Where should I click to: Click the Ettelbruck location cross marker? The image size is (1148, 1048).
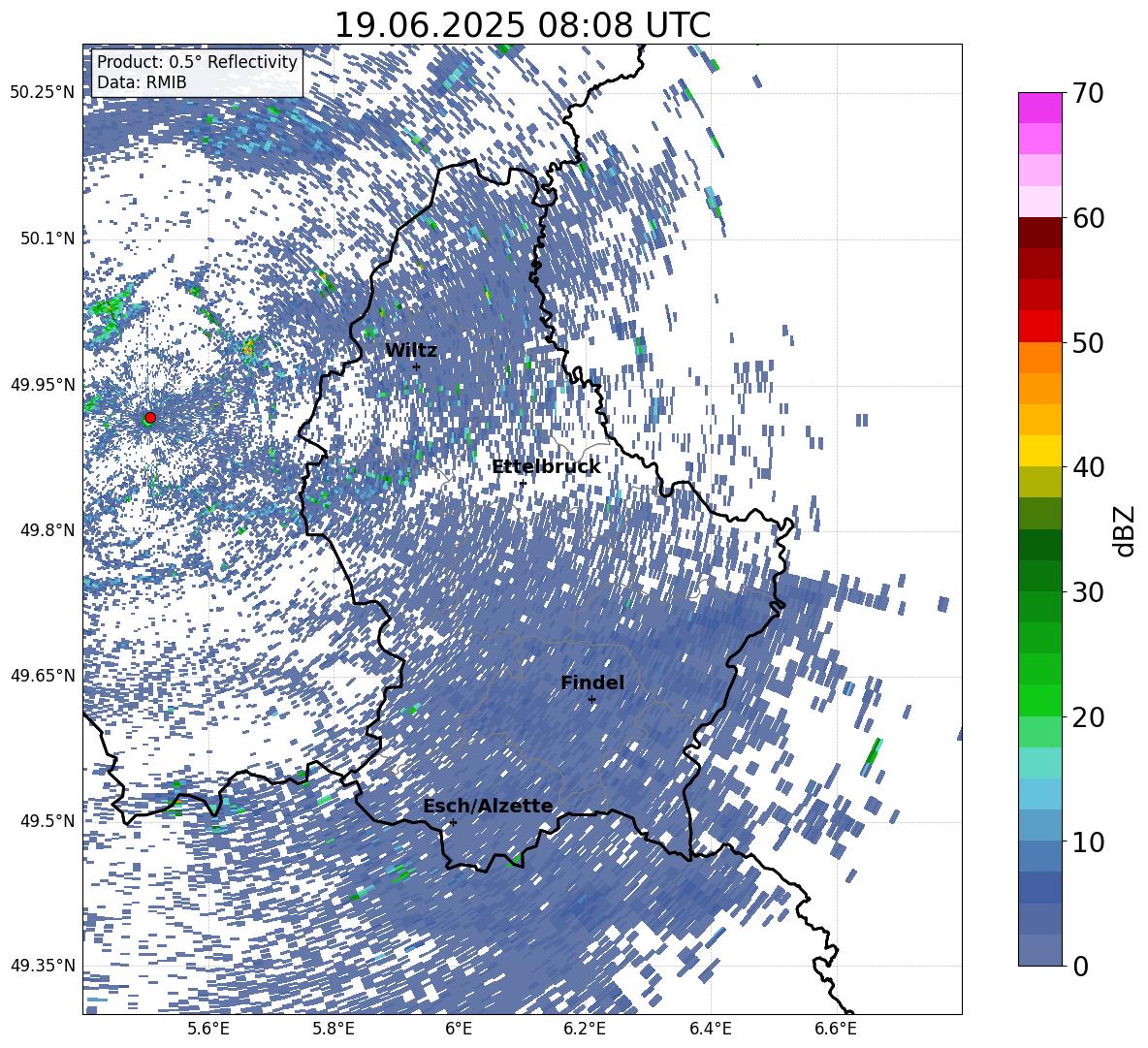tap(523, 483)
